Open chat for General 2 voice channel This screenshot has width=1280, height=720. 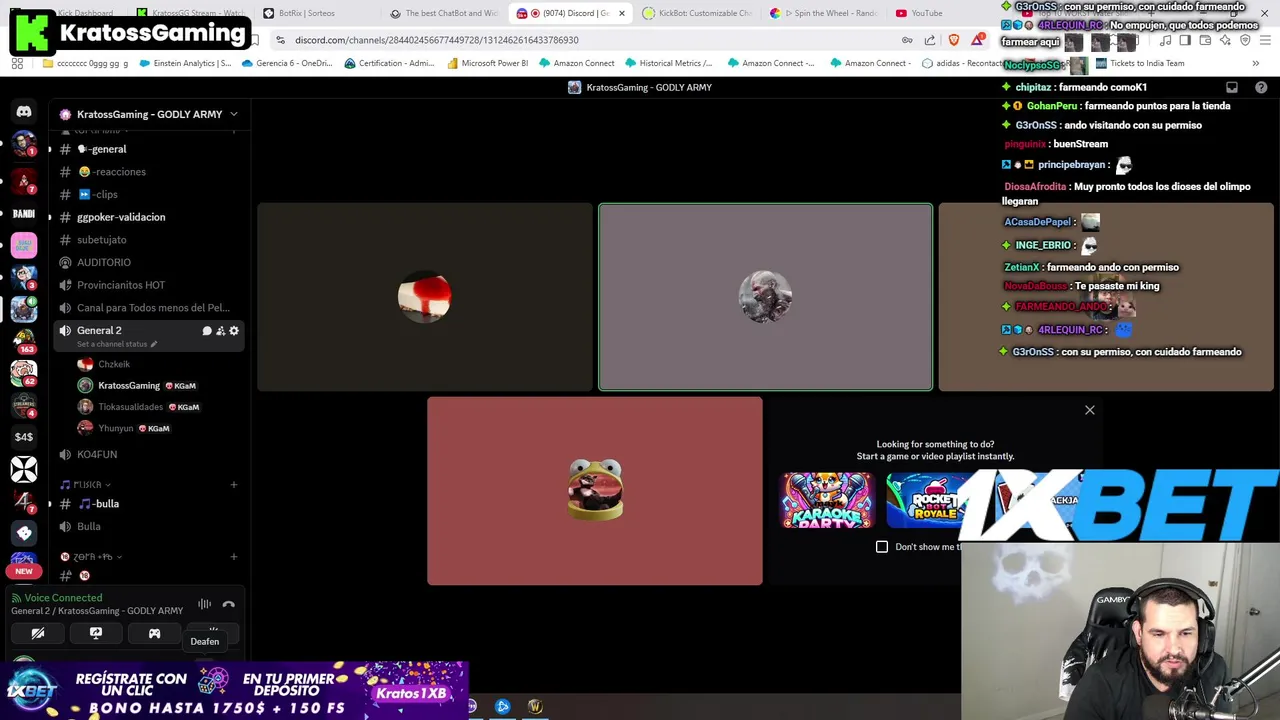[x=207, y=331]
